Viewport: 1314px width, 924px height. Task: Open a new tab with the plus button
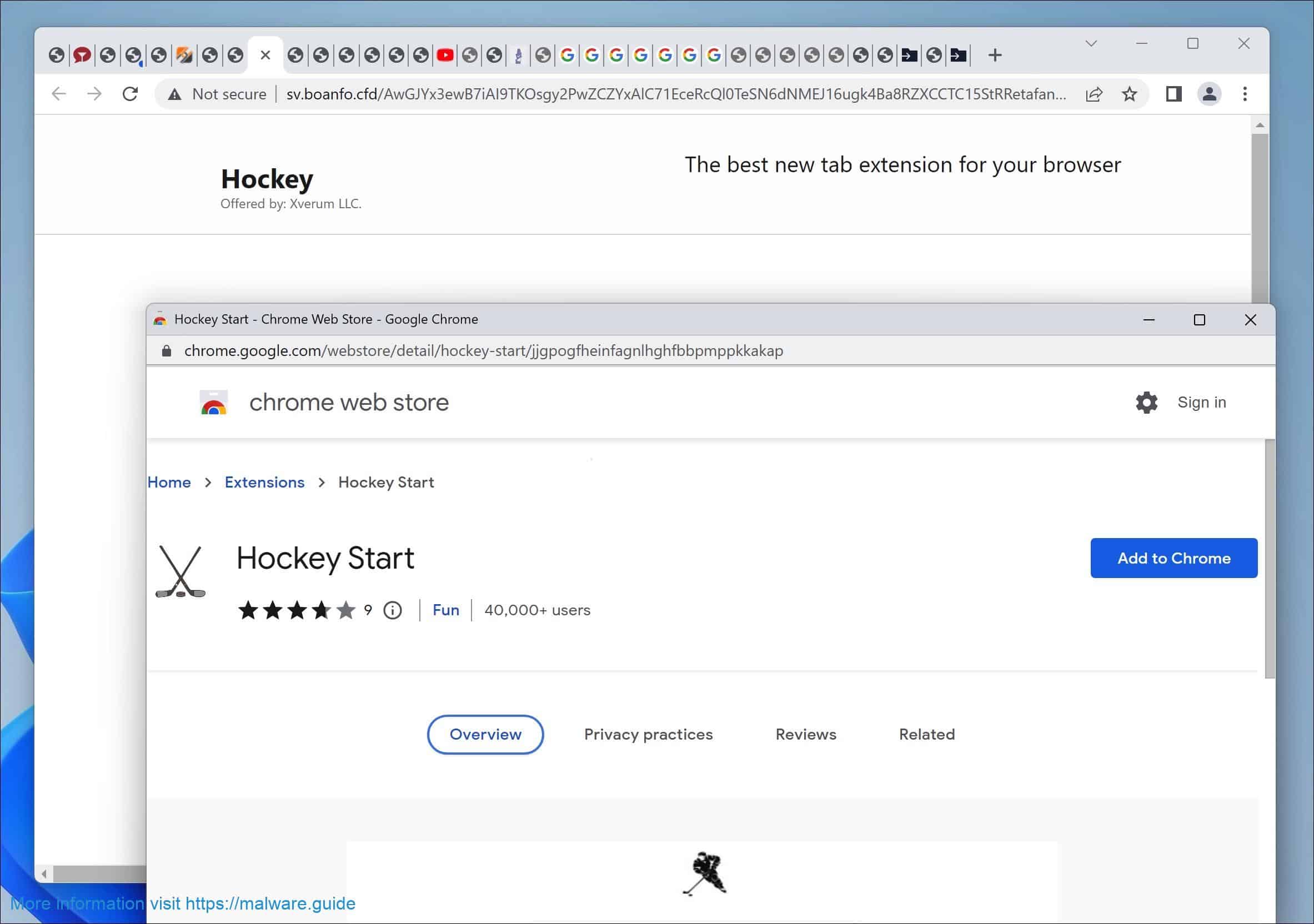click(995, 56)
